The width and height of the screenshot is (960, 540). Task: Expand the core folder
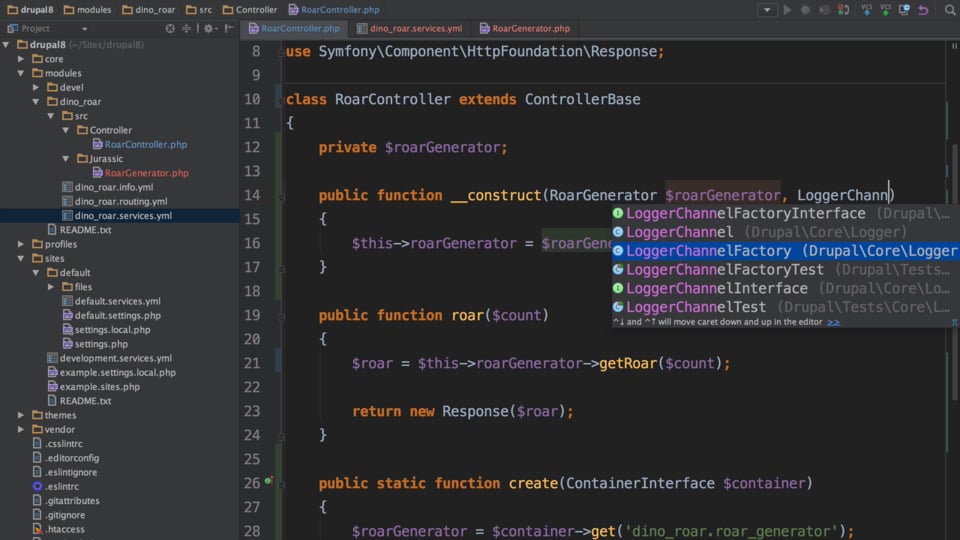[x=21, y=59]
